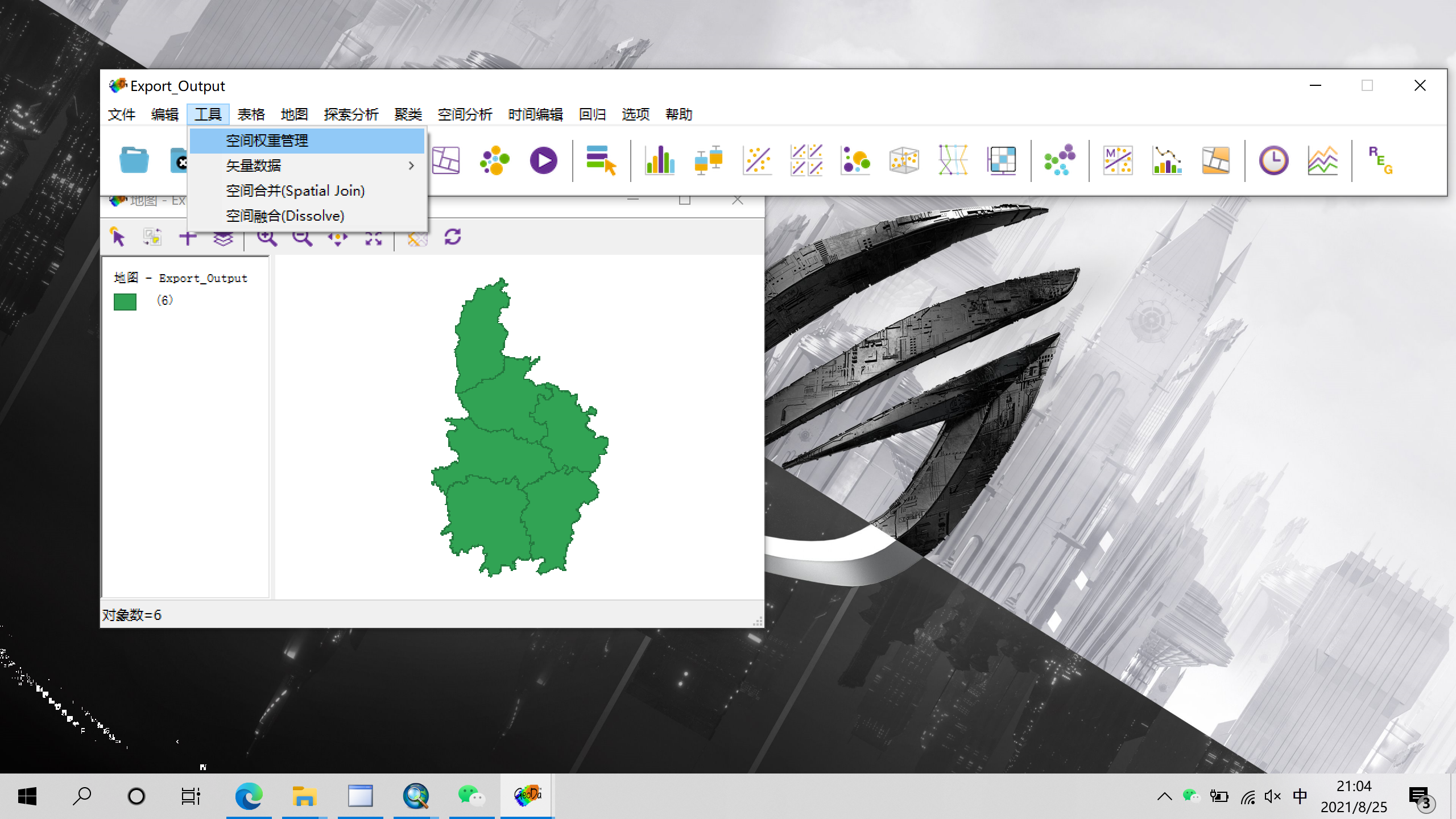Open the Clusters dots icon
Screen dimensions: 1456x819
[1060, 160]
